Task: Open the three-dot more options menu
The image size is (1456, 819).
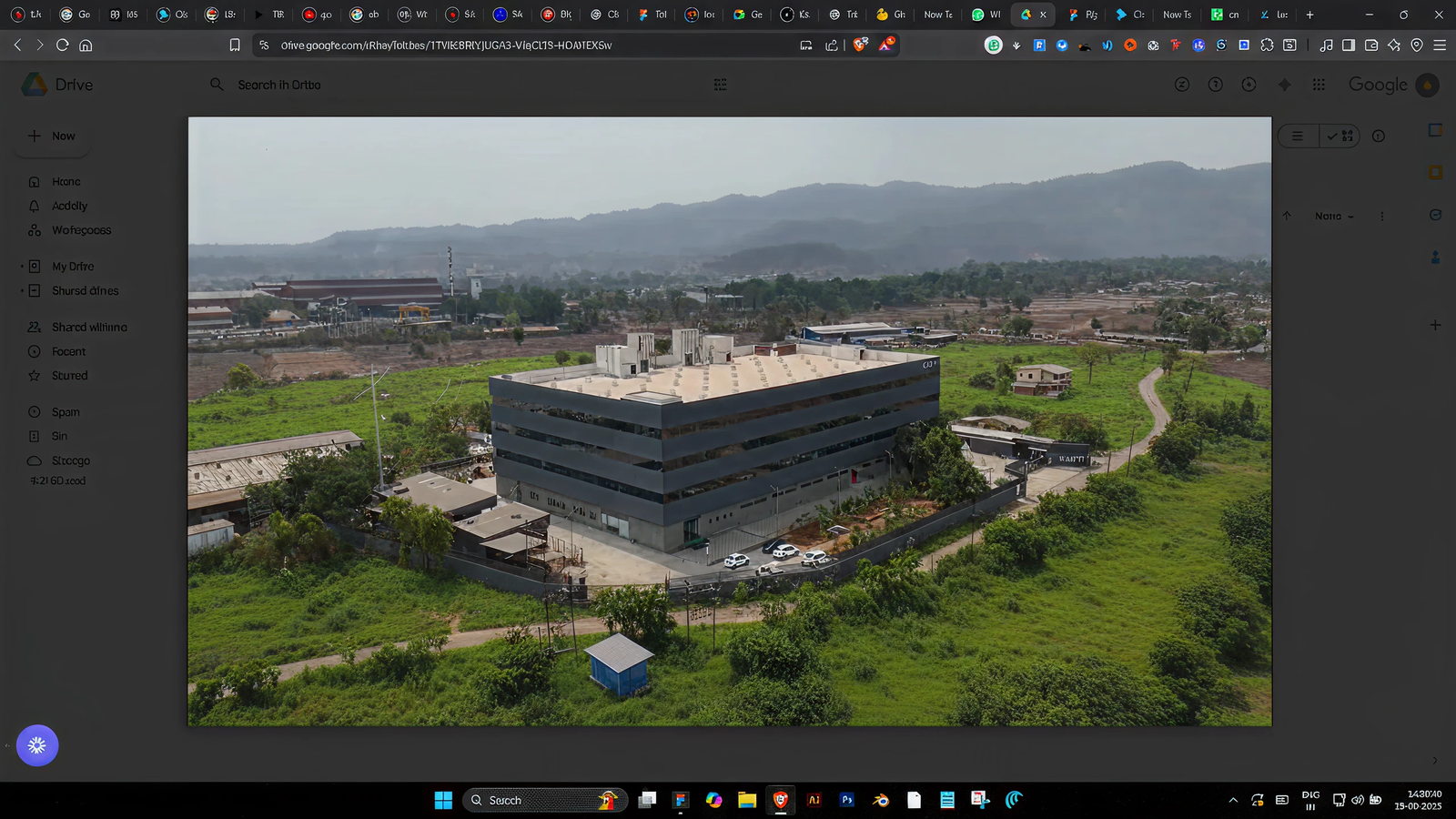Action: (1381, 217)
